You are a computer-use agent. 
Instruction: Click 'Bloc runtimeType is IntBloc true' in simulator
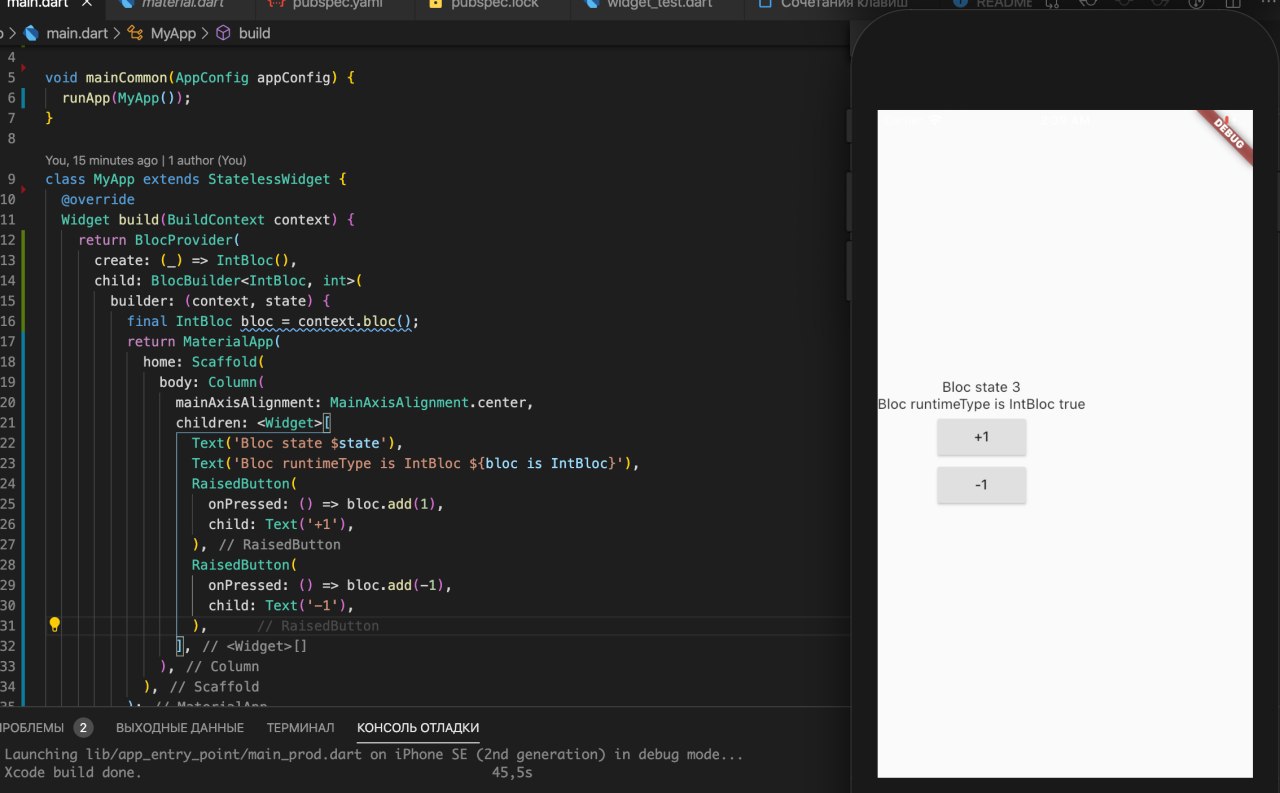[981, 404]
